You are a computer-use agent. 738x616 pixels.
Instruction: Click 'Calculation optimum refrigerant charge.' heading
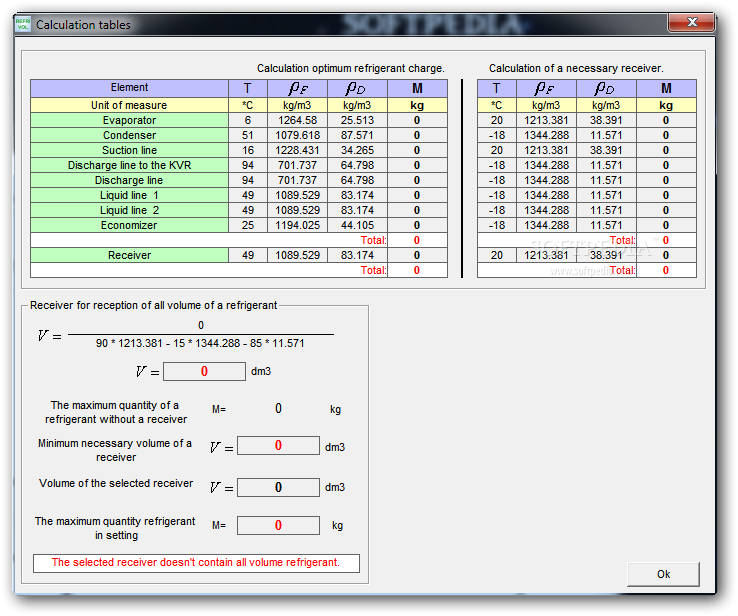351,68
